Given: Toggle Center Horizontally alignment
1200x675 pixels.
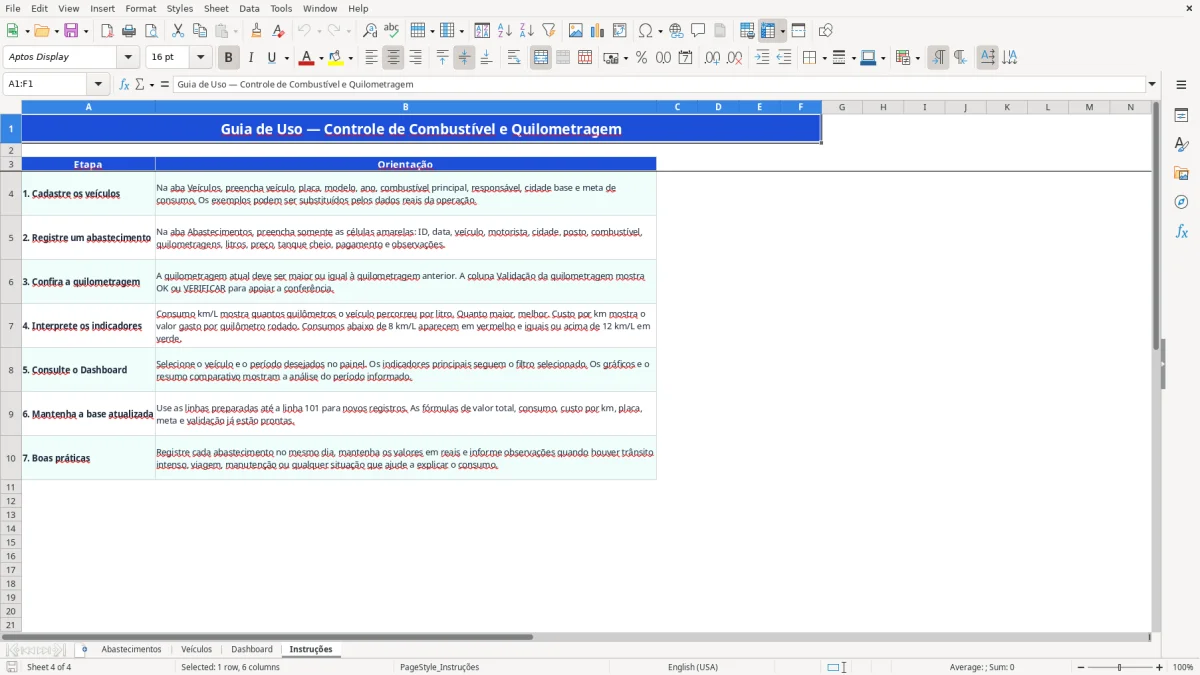Looking at the screenshot, I should [393, 58].
